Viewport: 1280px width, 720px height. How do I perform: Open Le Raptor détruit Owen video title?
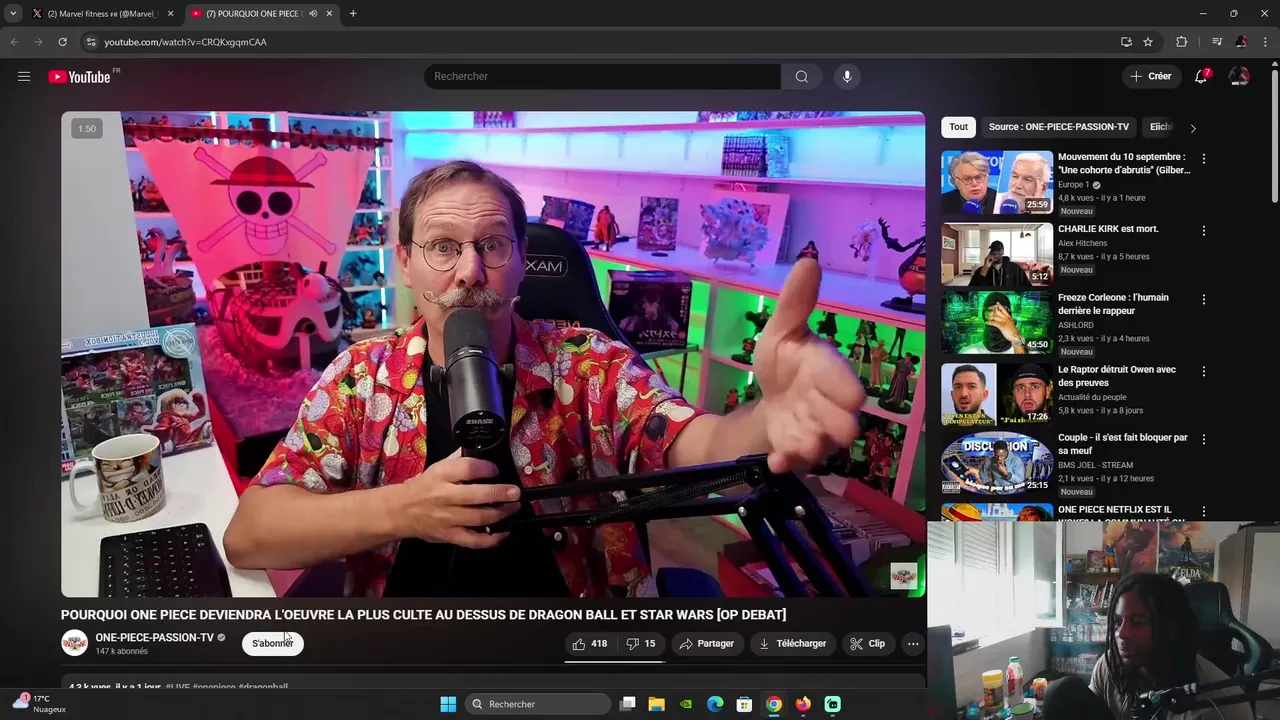click(1117, 376)
